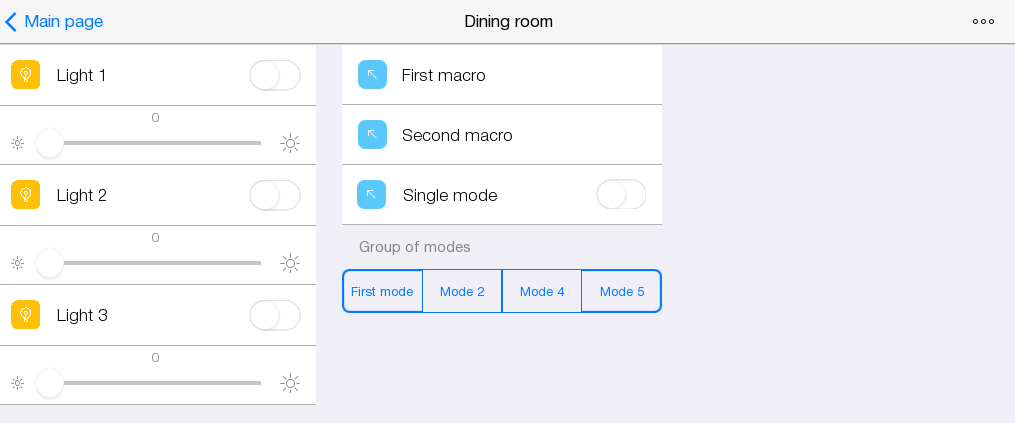Switch on Light 3
This screenshot has height=423, width=1015.
(275, 315)
